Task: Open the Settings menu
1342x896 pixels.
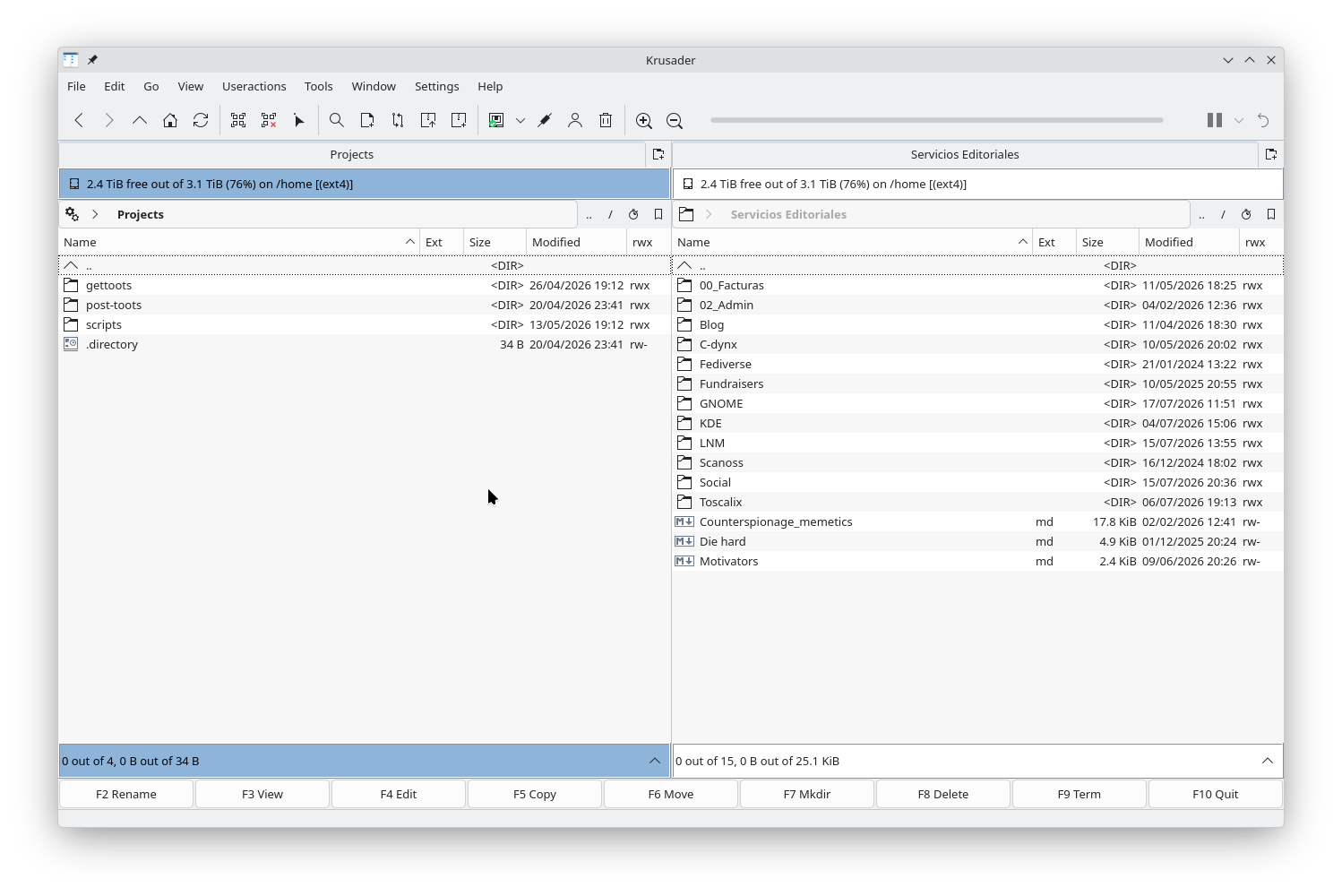Action: point(437,86)
